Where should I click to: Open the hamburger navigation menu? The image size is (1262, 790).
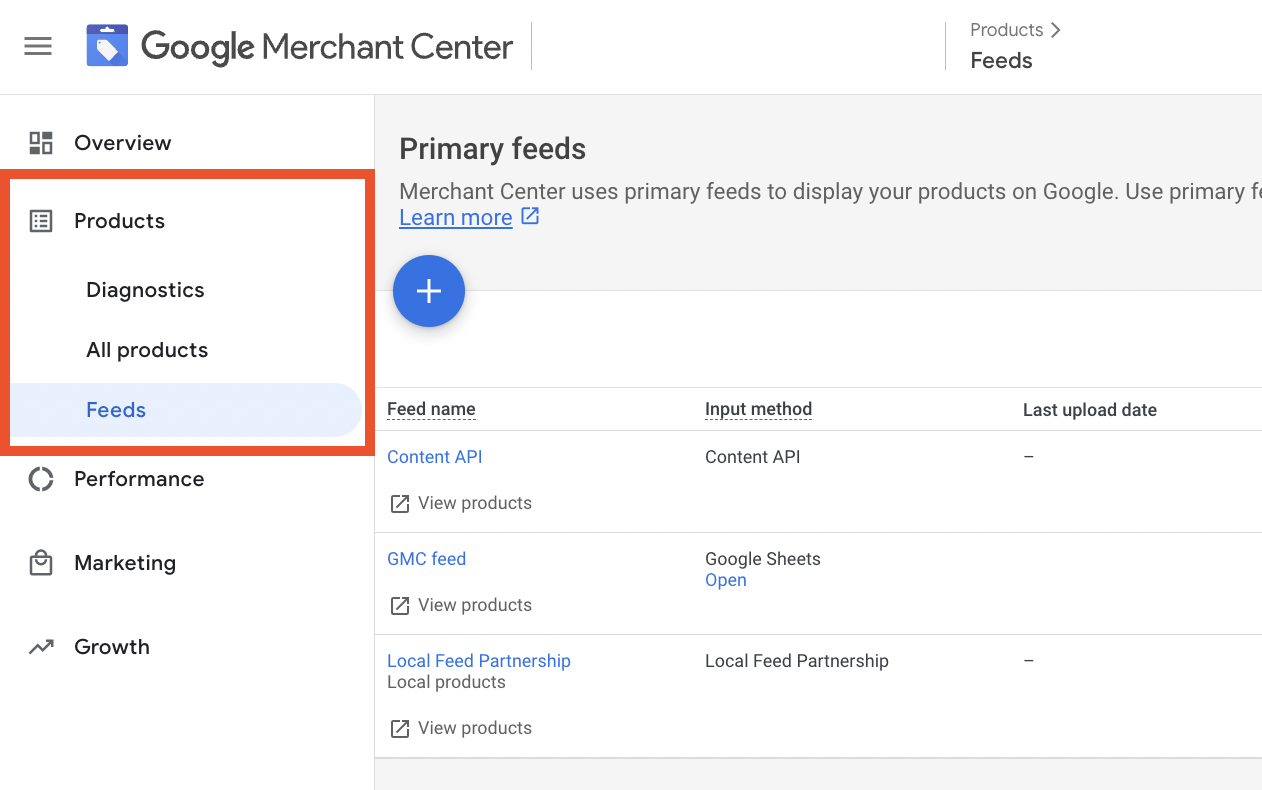38,47
